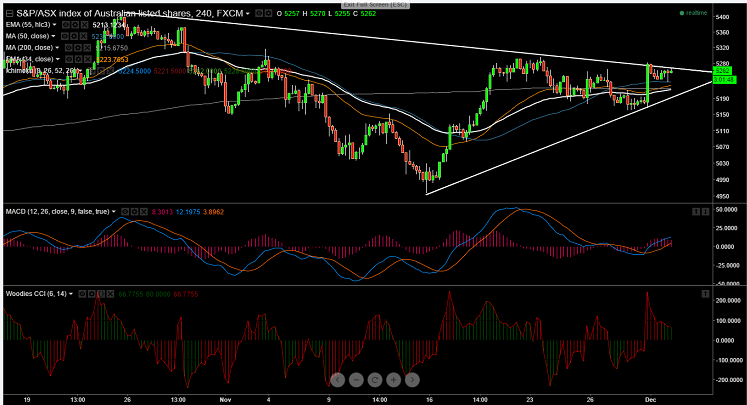747x405 pixels.
Task: Open gear settings for MACD indicator
Action: click(134, 212)
